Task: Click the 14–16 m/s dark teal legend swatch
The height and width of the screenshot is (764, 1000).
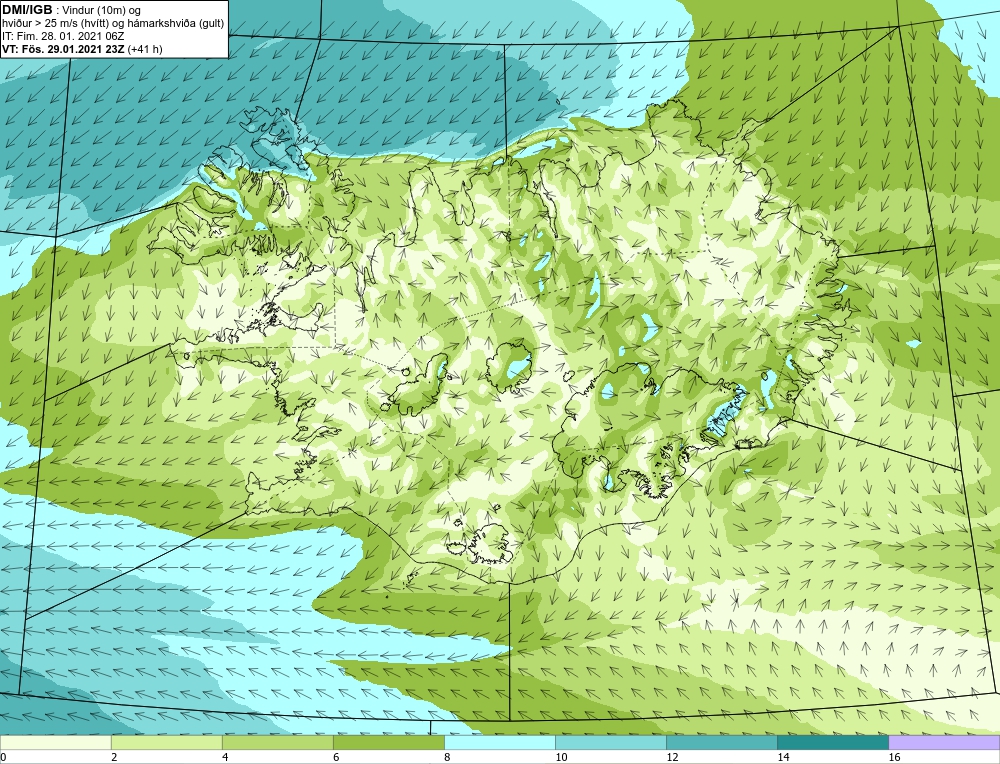Action: point(832,742)
